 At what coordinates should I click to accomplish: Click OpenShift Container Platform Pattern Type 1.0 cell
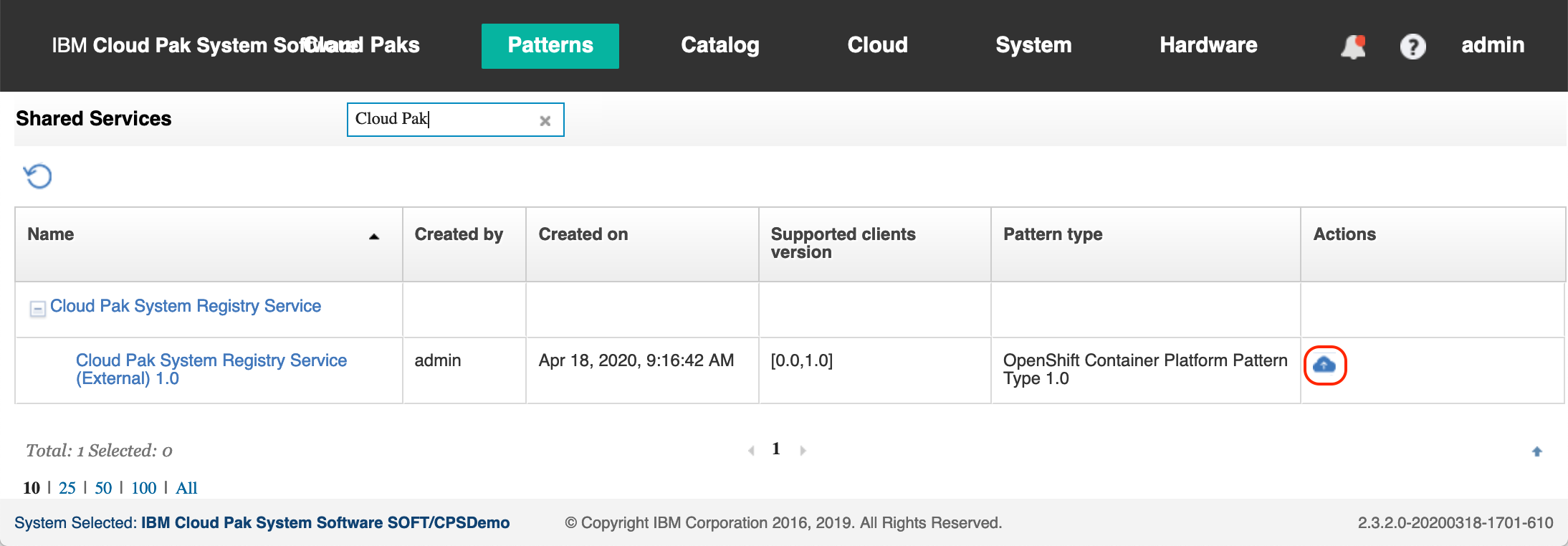point(1145,369)
